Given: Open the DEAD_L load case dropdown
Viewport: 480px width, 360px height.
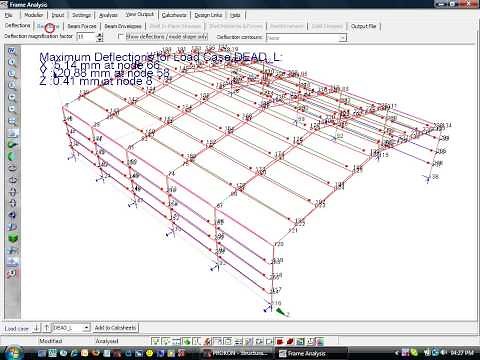Looking at the screenshot, I should point(86,328).
